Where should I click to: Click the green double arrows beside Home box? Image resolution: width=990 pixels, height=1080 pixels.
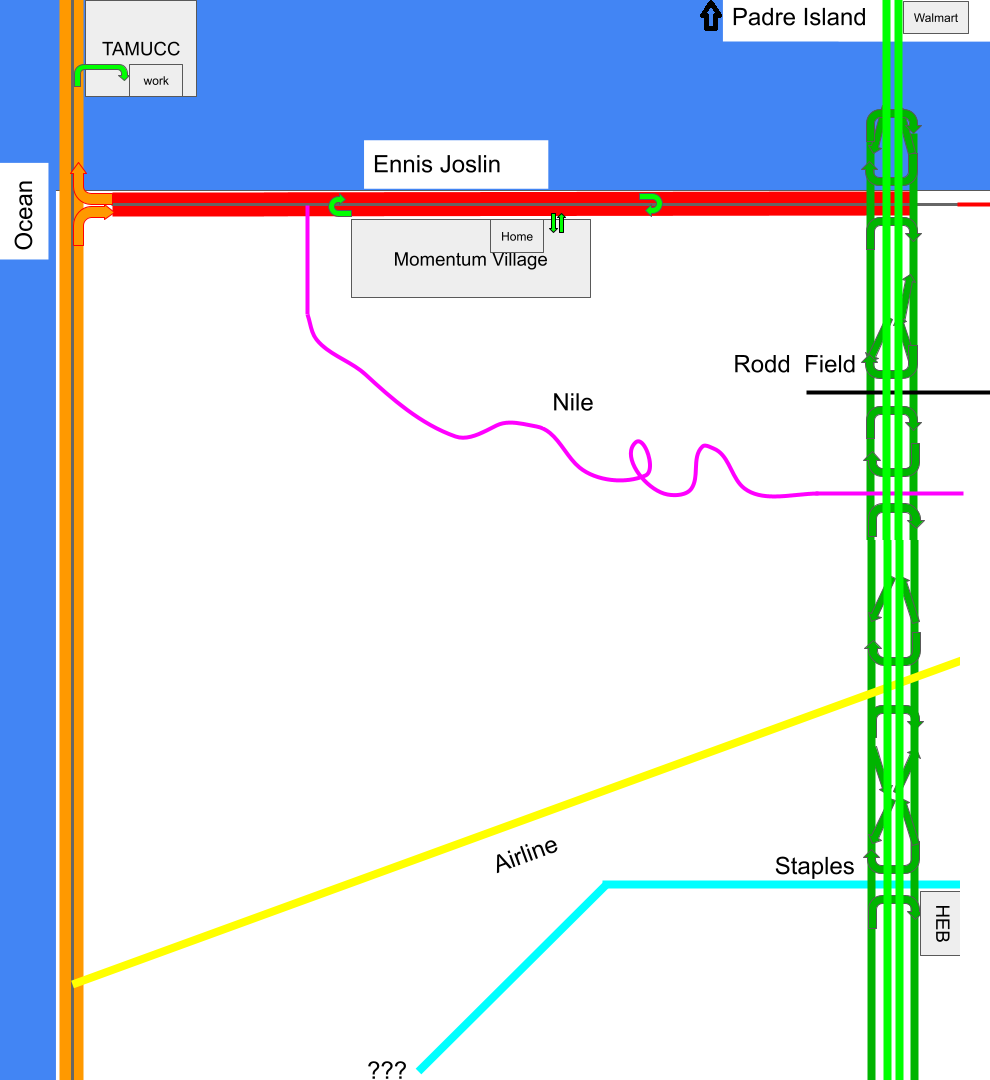coord(557,223)
